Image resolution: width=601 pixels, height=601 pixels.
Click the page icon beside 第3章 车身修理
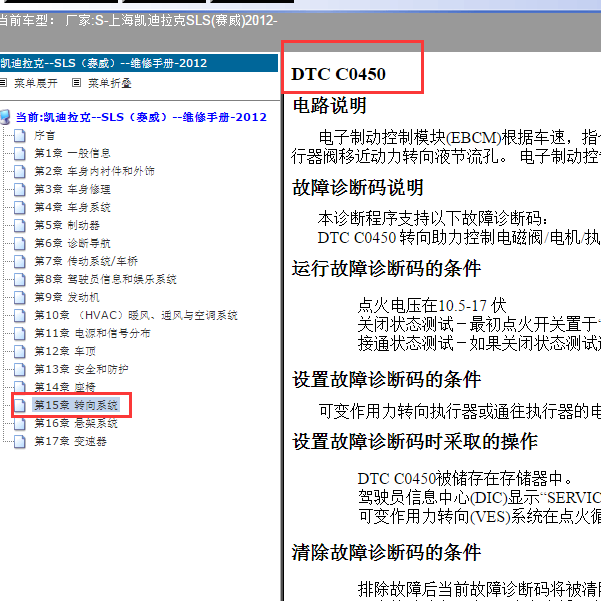pos(20,189)
